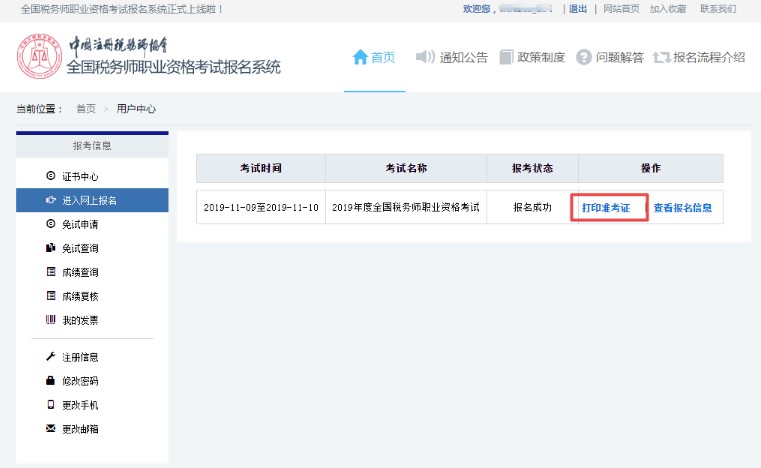Click the envelope icon beside 更改邮箱
Viewport: 761px width, 468px height.
click(51, 429)
